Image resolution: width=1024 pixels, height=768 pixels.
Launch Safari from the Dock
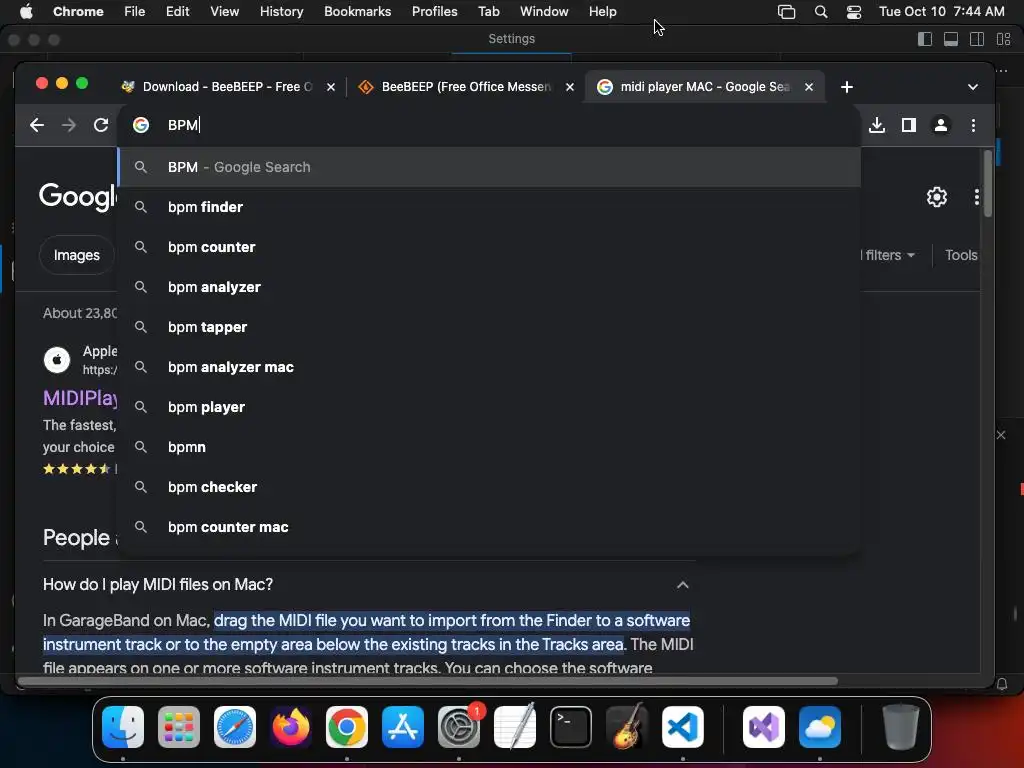point(235,727)
